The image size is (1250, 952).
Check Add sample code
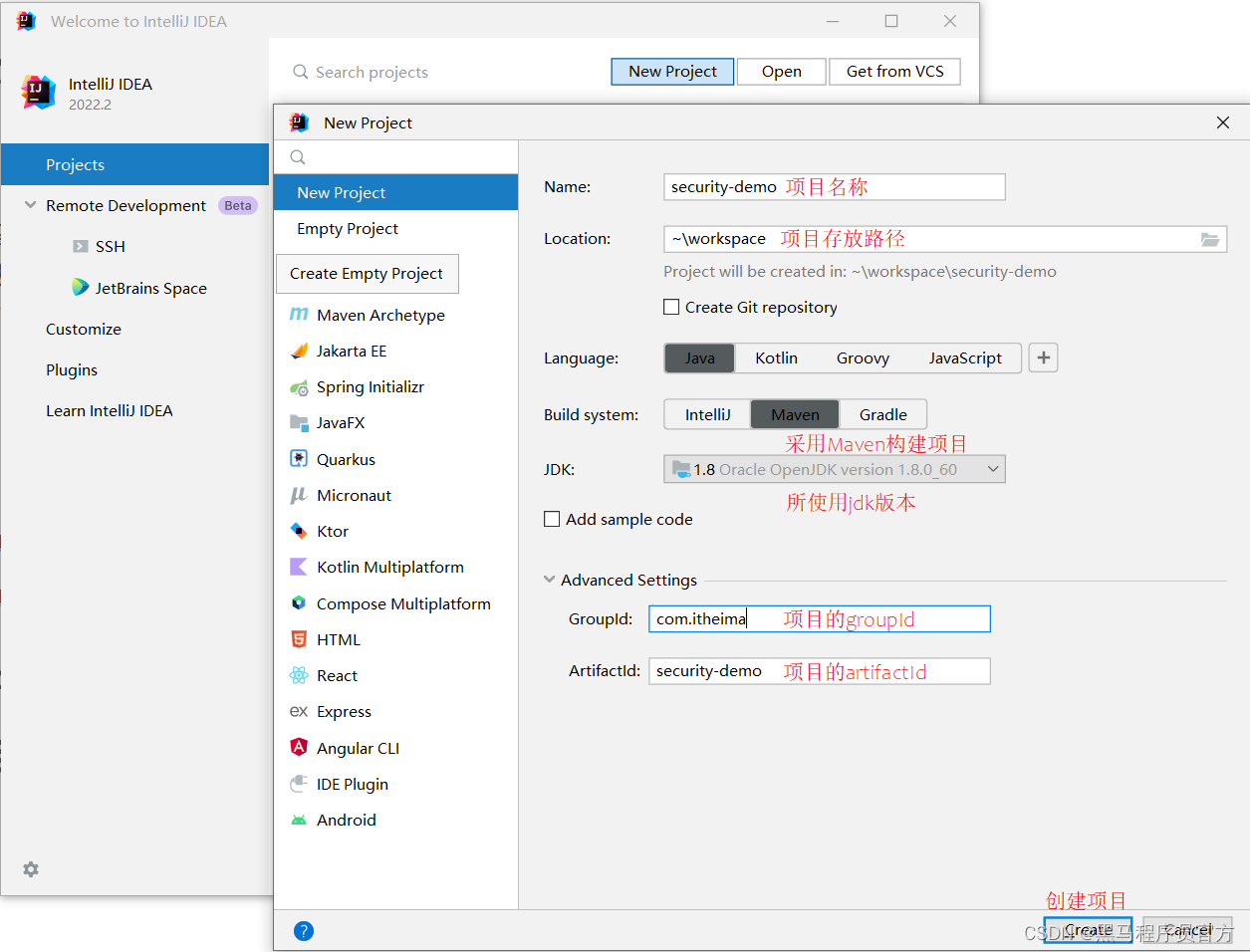(552, 519)
